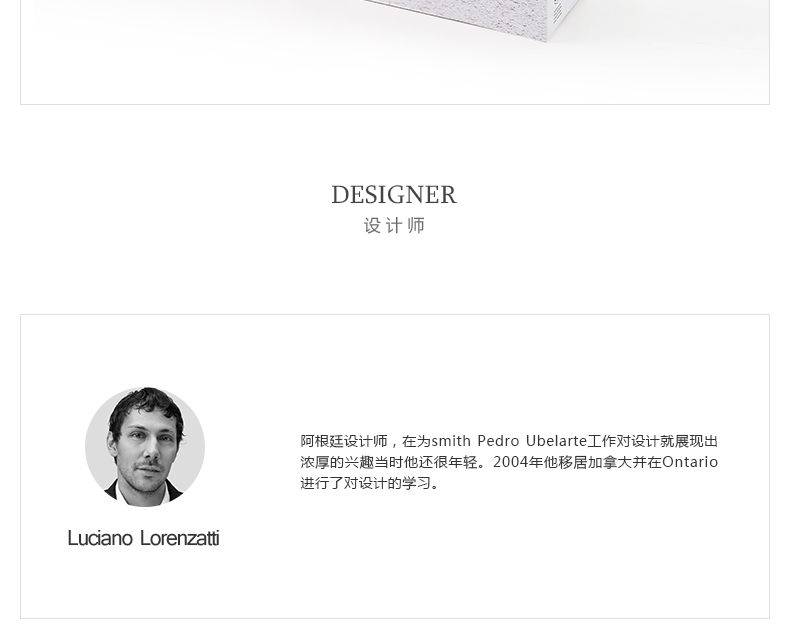Click 阿根廷设计师 at the bio start

tap(344, 441)
